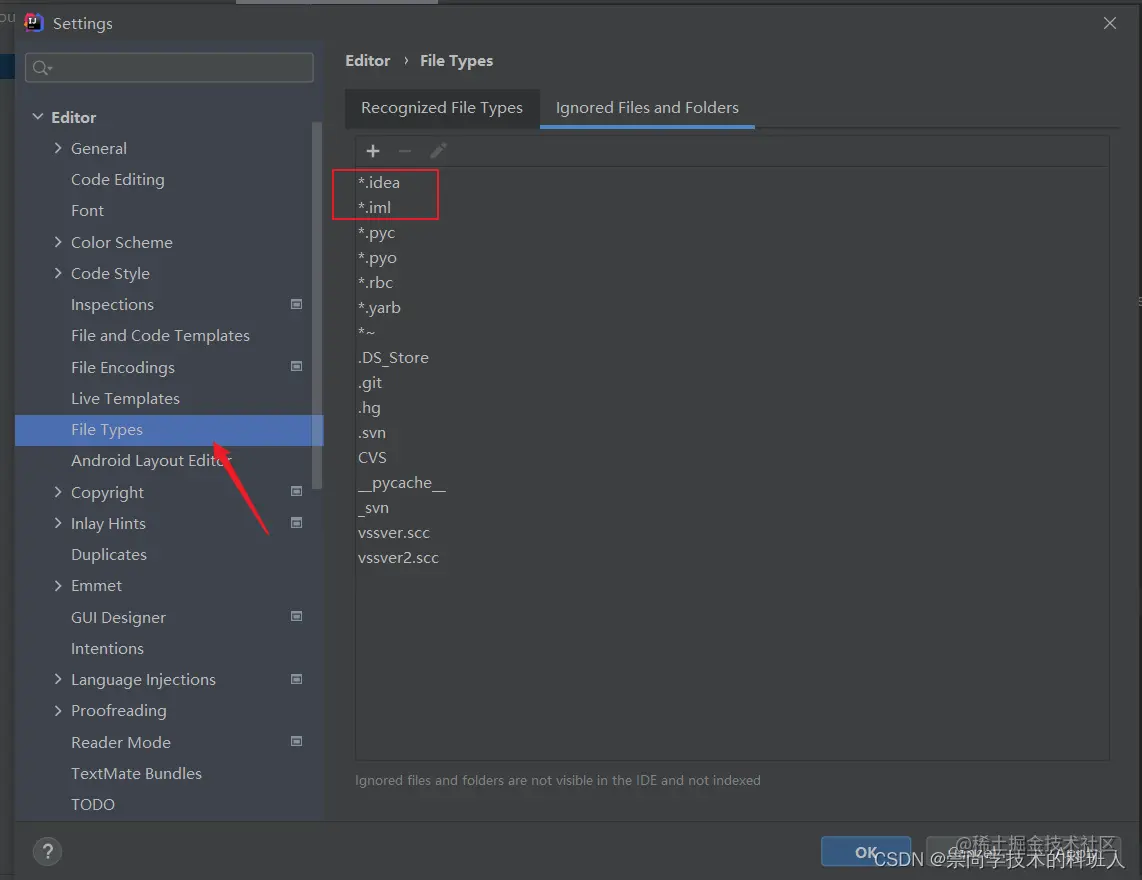This screenshot has width=1142, height=880.
Task: Expand the Inlay Hints node arrow
Action: pyautogui.click(x=58, y=523)
